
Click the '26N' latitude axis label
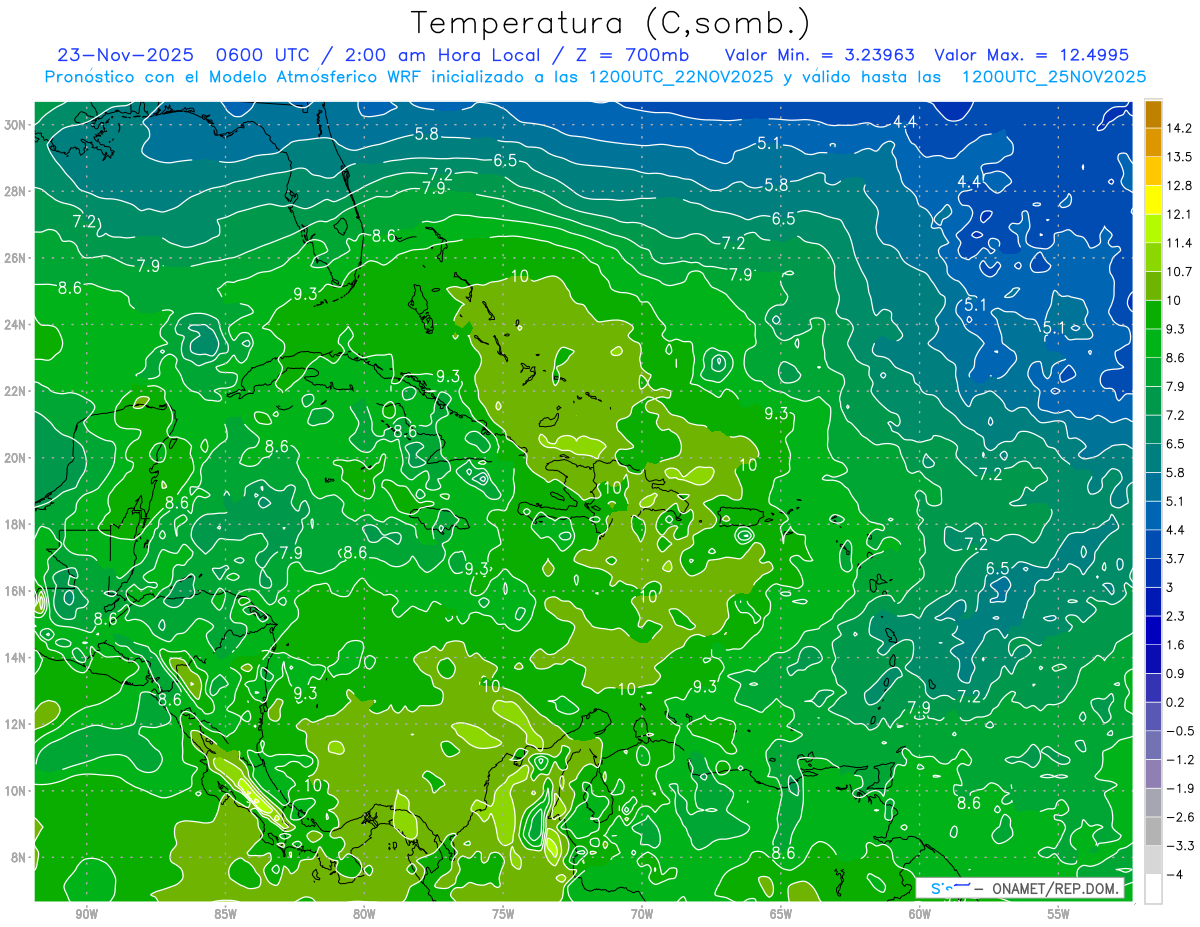pyautogui.click(x=15, y=258)
